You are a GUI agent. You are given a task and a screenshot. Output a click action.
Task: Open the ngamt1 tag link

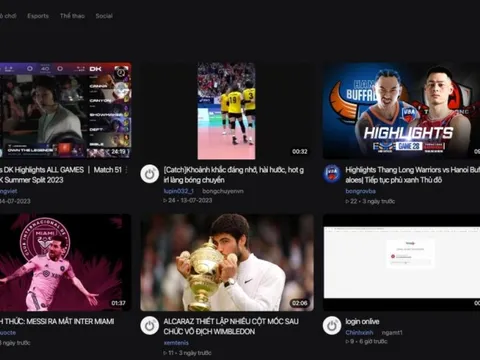392,333
